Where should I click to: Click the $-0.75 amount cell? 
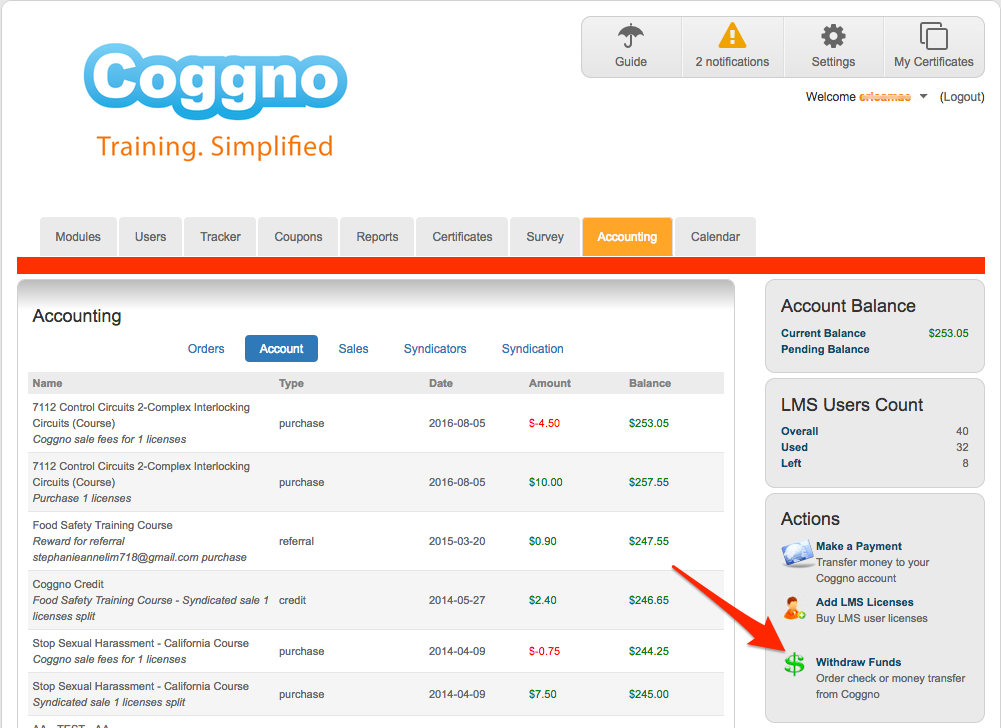tap(544, 651)
